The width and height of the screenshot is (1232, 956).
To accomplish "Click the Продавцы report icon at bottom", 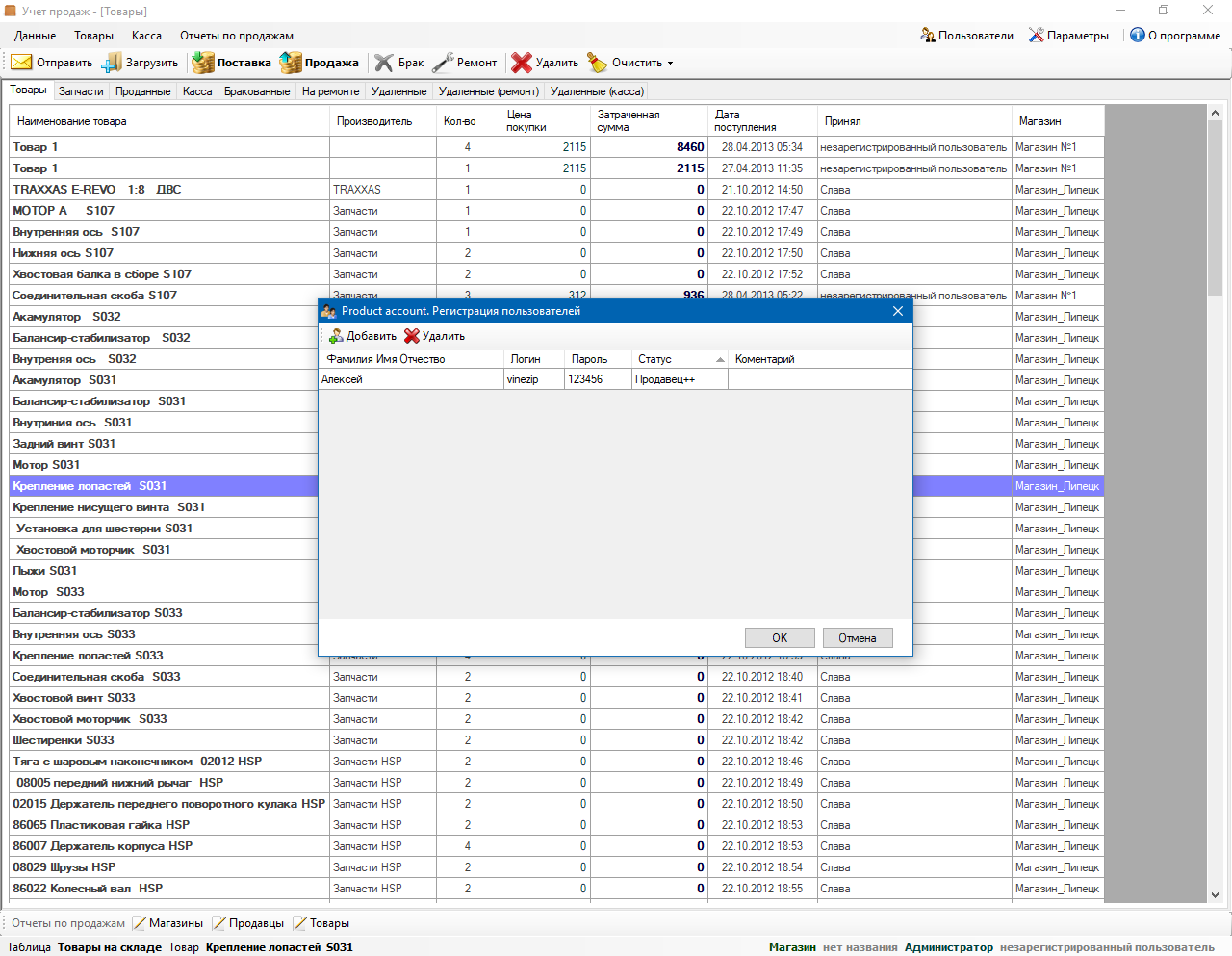I will click(x=219, y=923).
